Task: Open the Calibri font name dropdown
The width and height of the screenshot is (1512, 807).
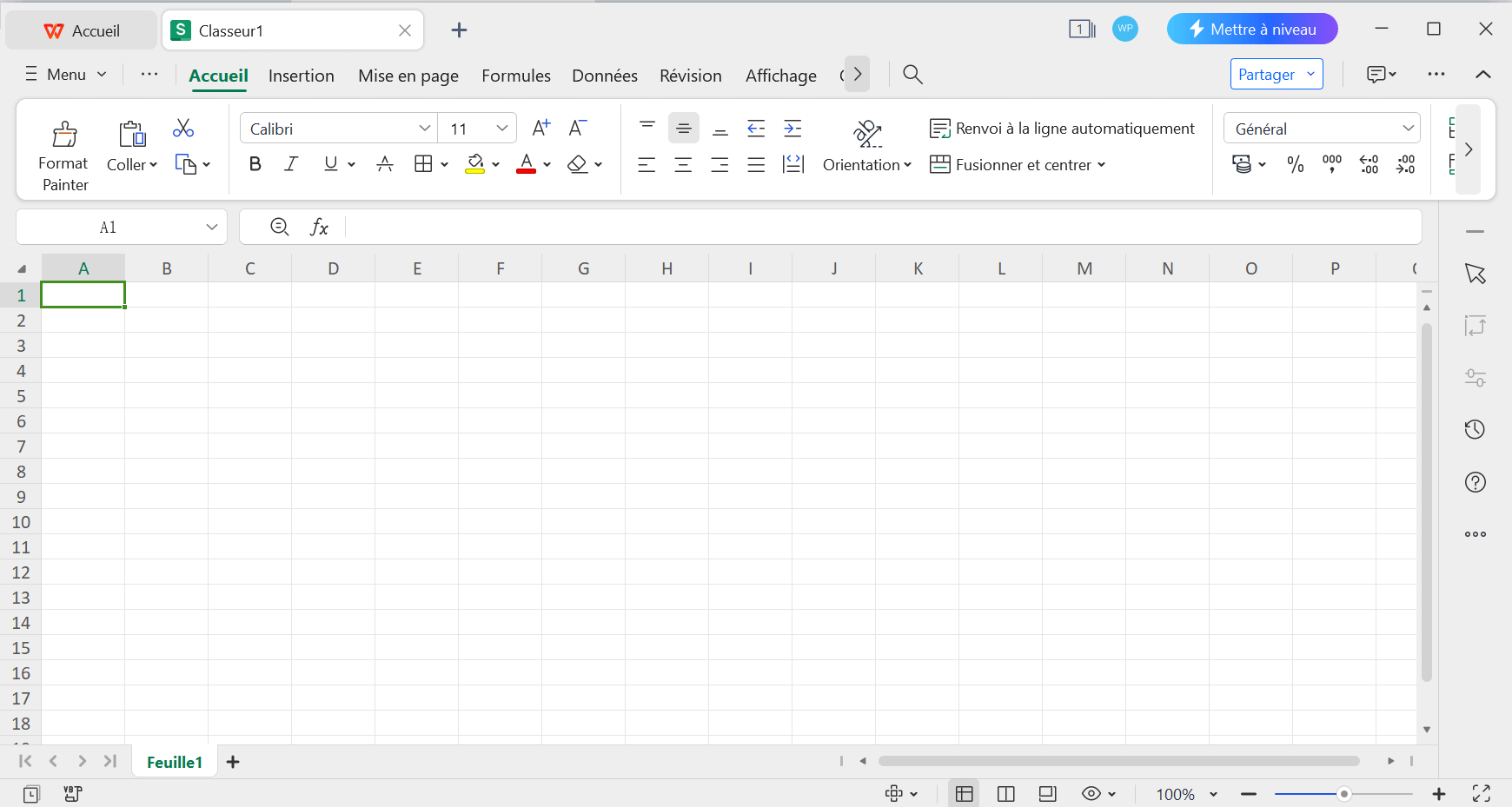Action: [424, 129]
